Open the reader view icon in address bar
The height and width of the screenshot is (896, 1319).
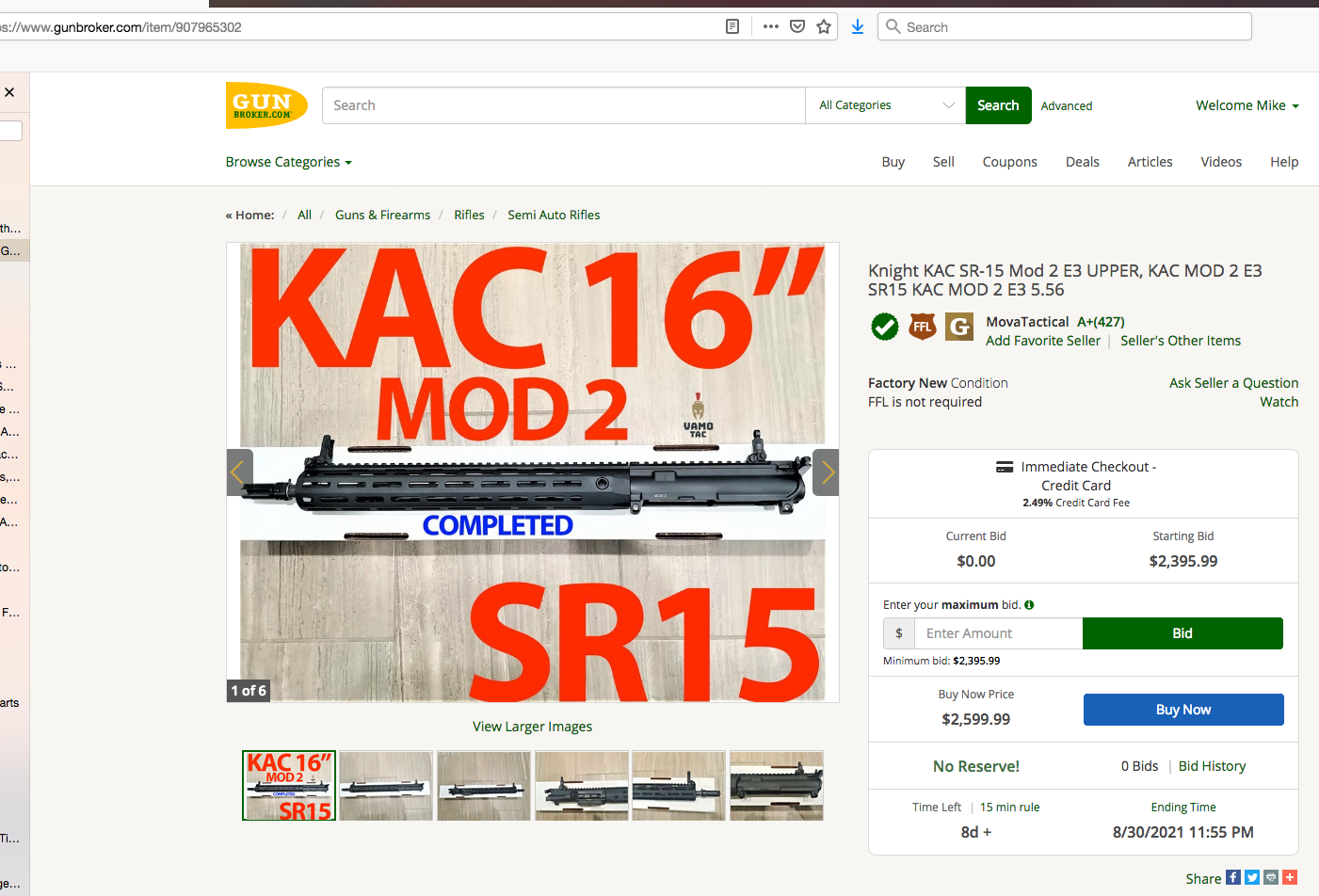(732, 26)
